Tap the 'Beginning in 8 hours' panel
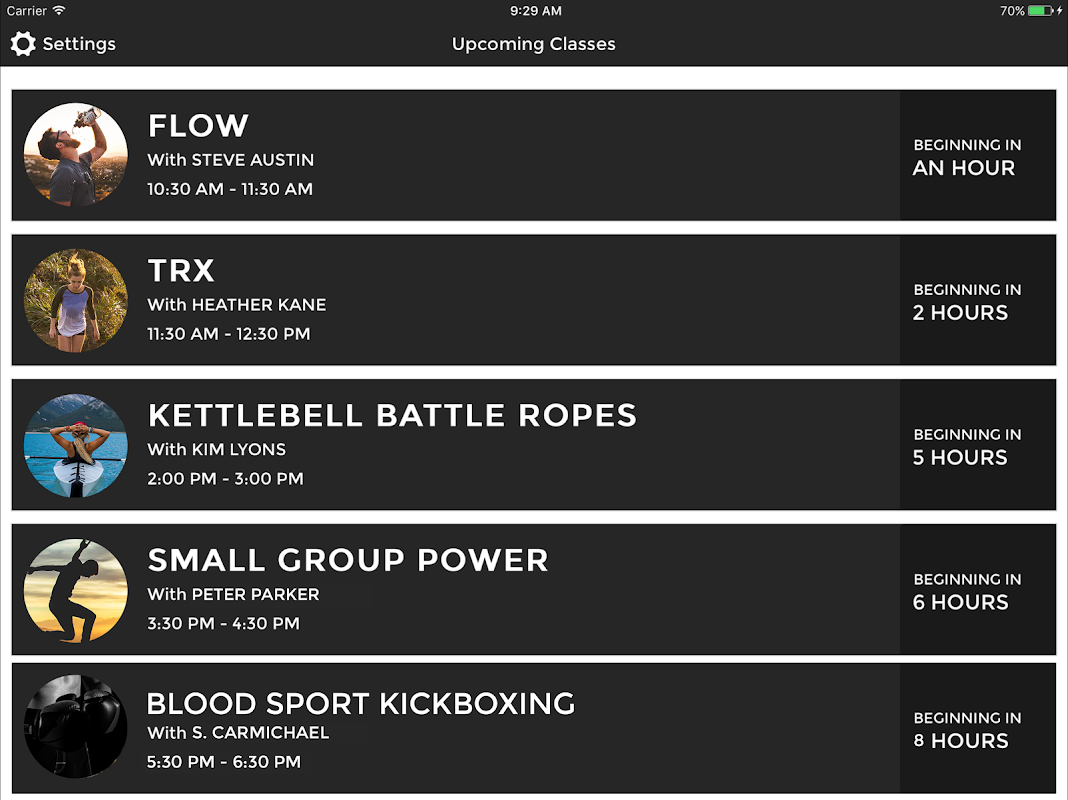The image size is (1068, 800). click(x=977, y=729)
